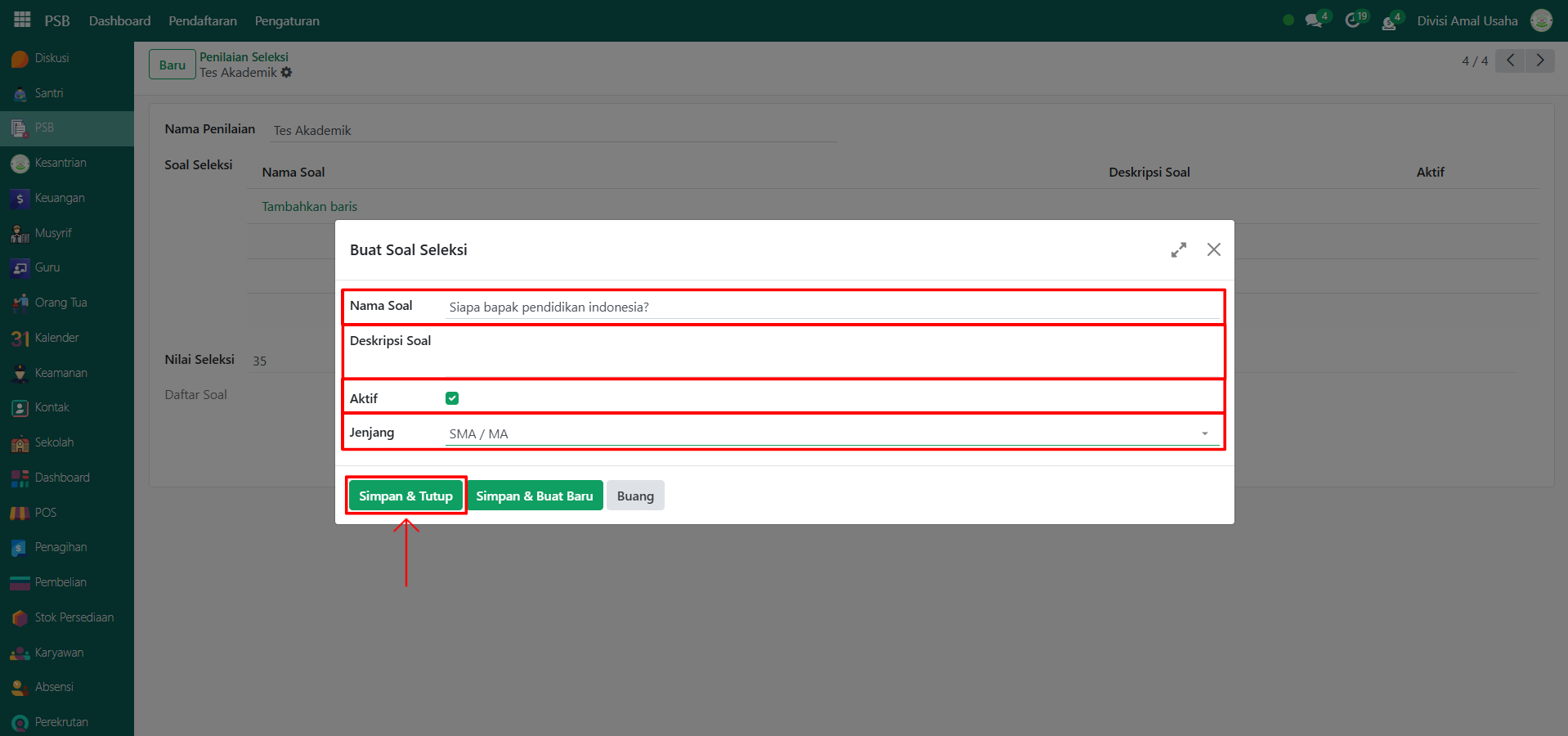1568x736 pixels.
Task: Open the messages chat icon in navbar
Action: click(1314, 21)
